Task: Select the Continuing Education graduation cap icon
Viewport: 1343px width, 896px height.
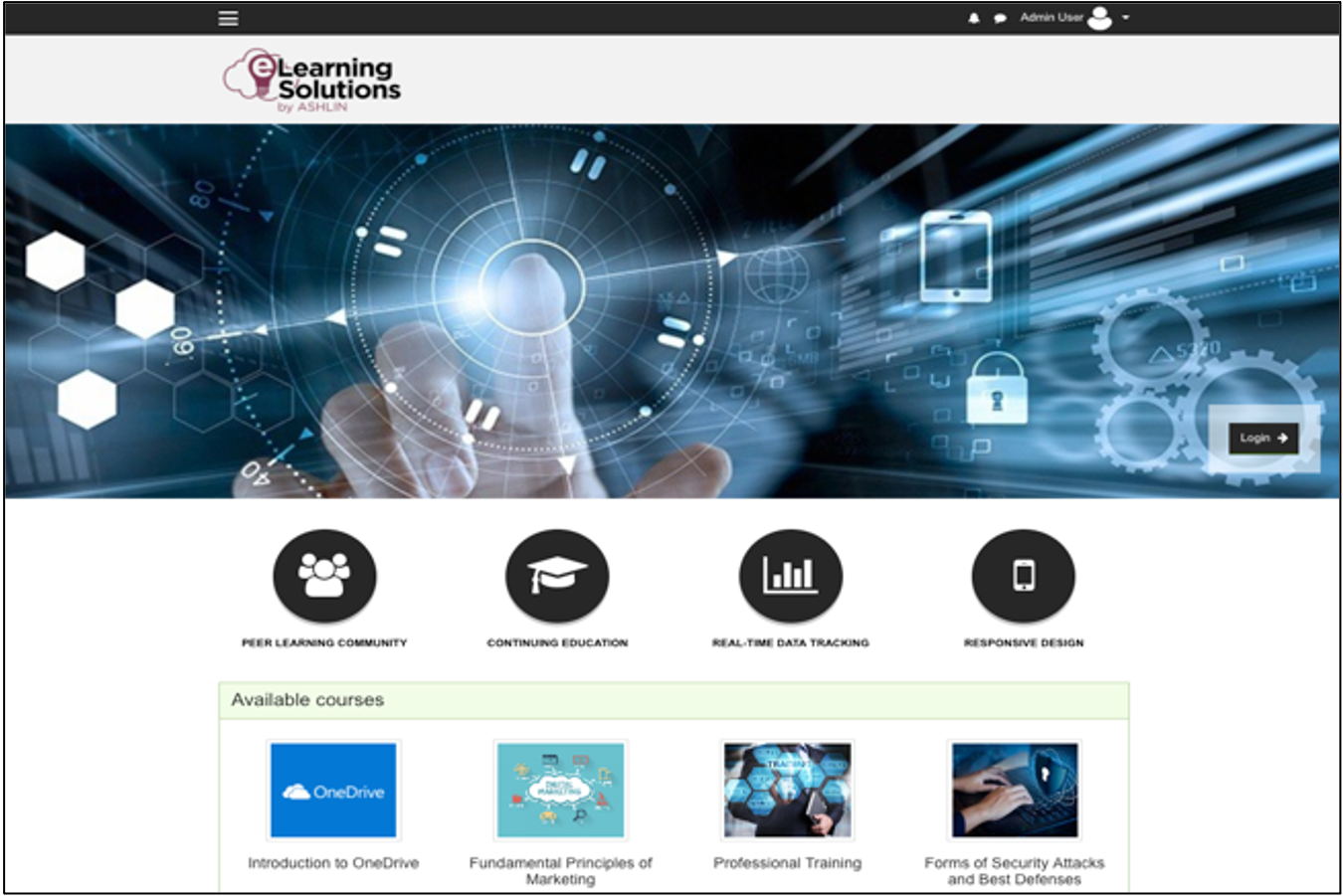Action: [x=558, y=575]
